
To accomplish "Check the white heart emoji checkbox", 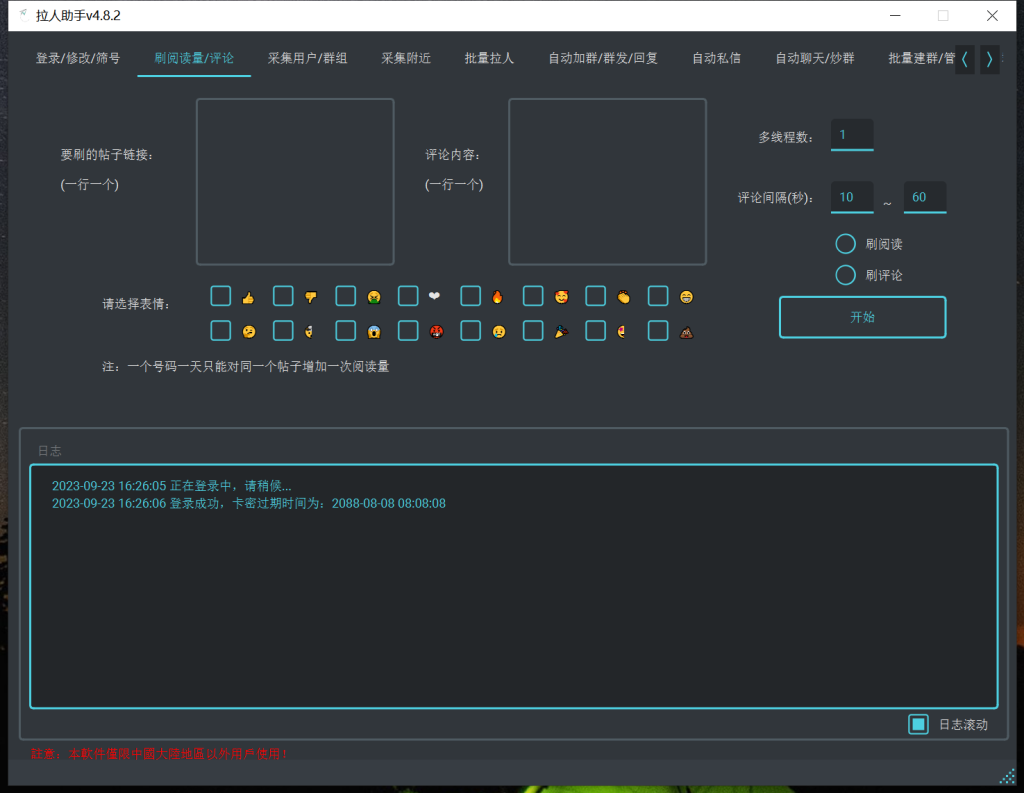I will click(x=408, y=296).
